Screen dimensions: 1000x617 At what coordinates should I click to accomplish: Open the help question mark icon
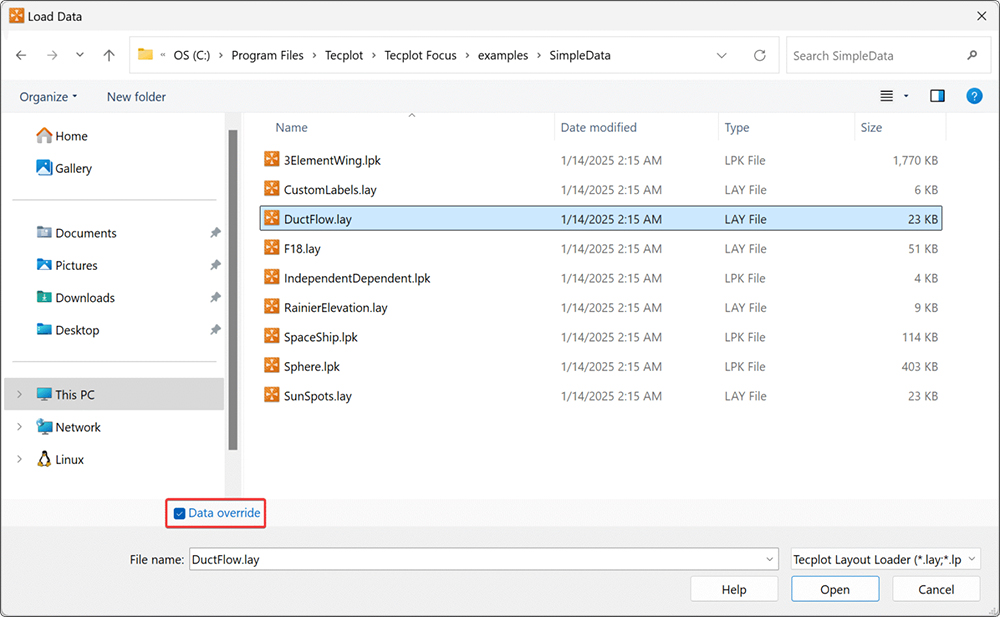click(974, 97)
